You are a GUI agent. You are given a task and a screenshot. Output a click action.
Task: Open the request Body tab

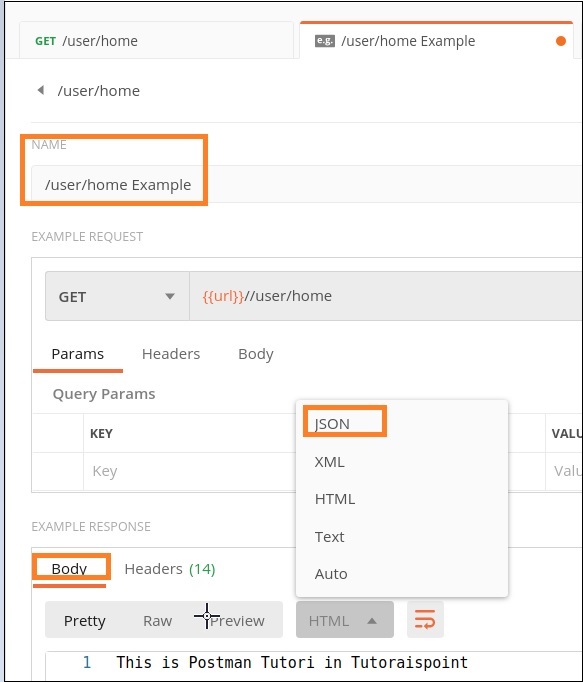pos(256,354)
